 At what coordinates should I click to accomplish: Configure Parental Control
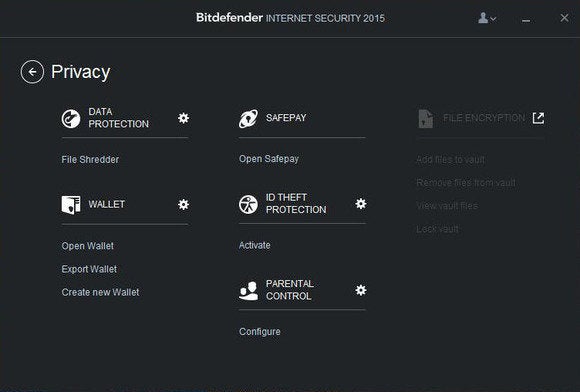(x=260, y=331)
